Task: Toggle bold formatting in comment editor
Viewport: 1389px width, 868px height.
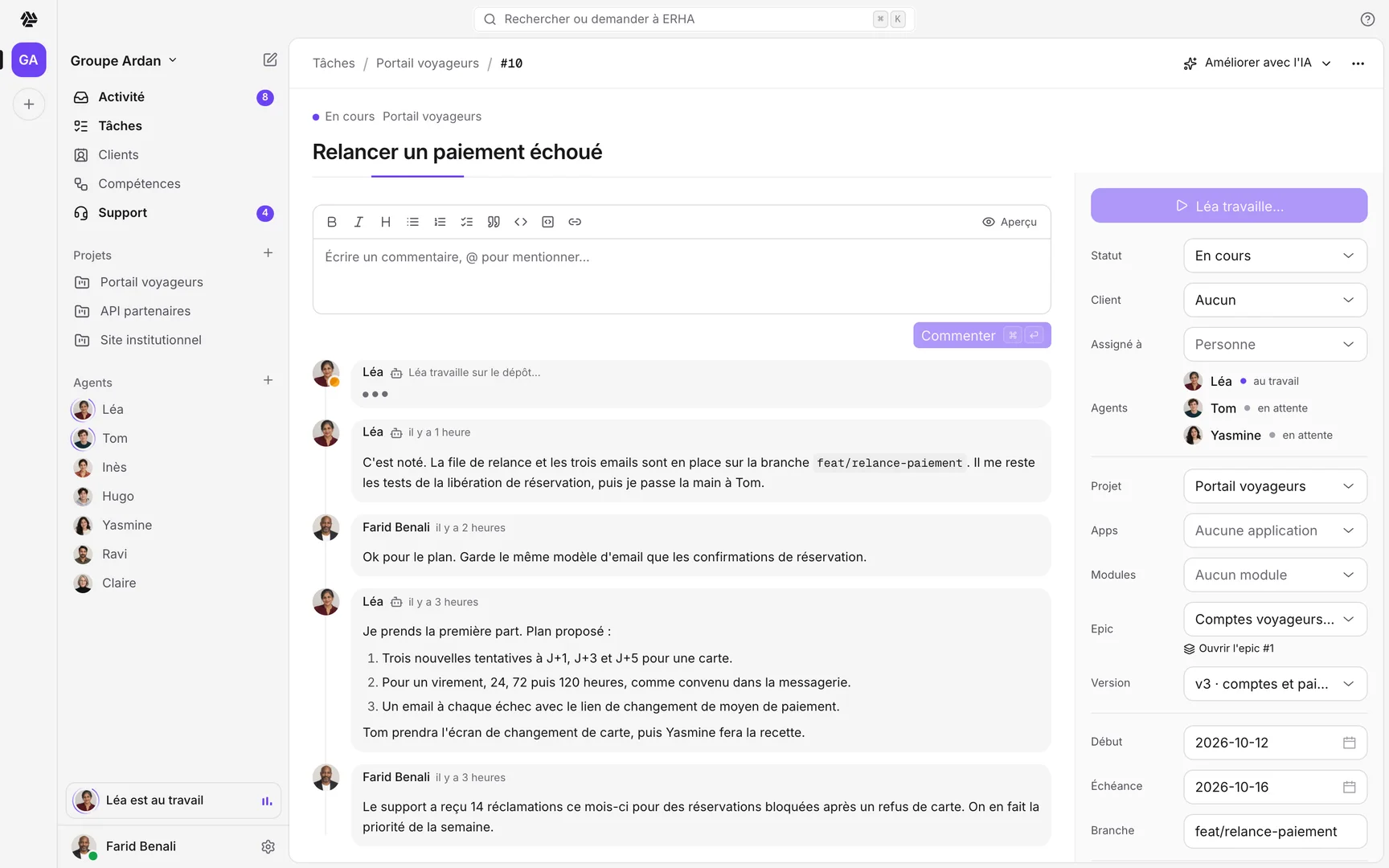Action: (x=332, y=222)
